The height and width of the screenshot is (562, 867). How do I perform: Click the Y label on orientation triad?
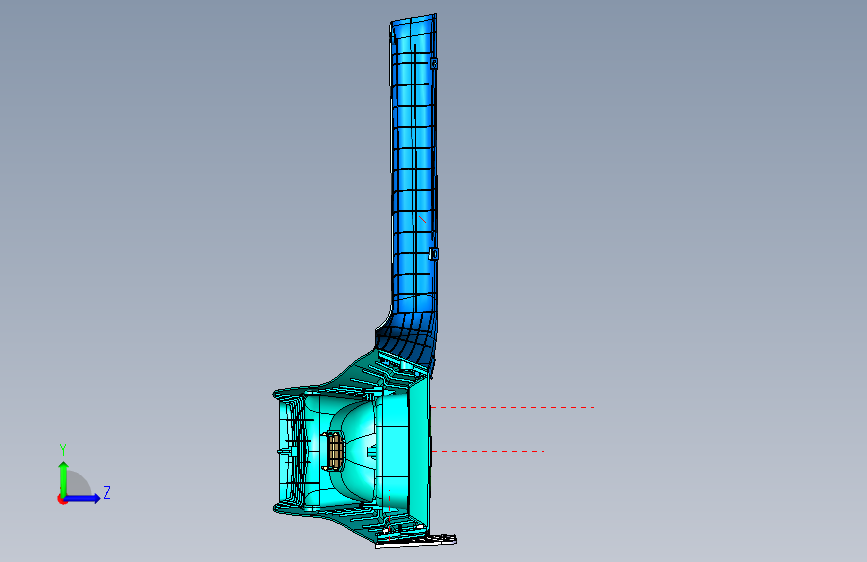pyautogui.click(x=63, y=450)
